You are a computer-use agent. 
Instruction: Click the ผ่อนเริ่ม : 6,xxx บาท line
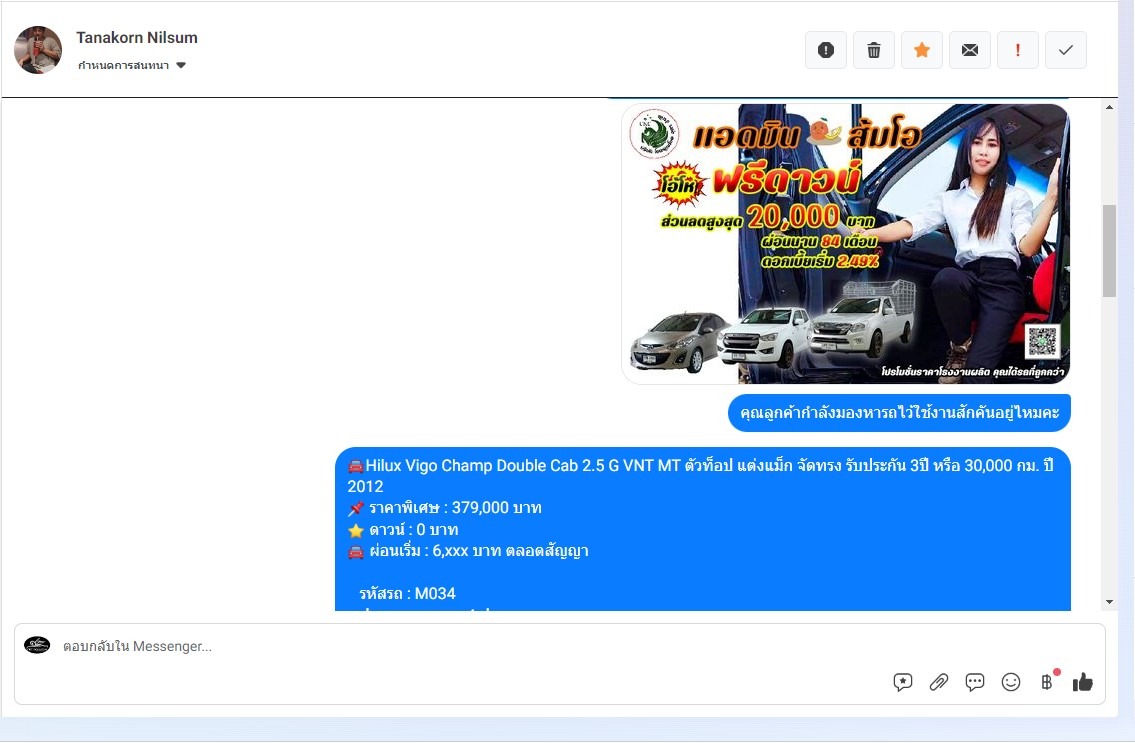pyautogui.click(x=468, y=551)
